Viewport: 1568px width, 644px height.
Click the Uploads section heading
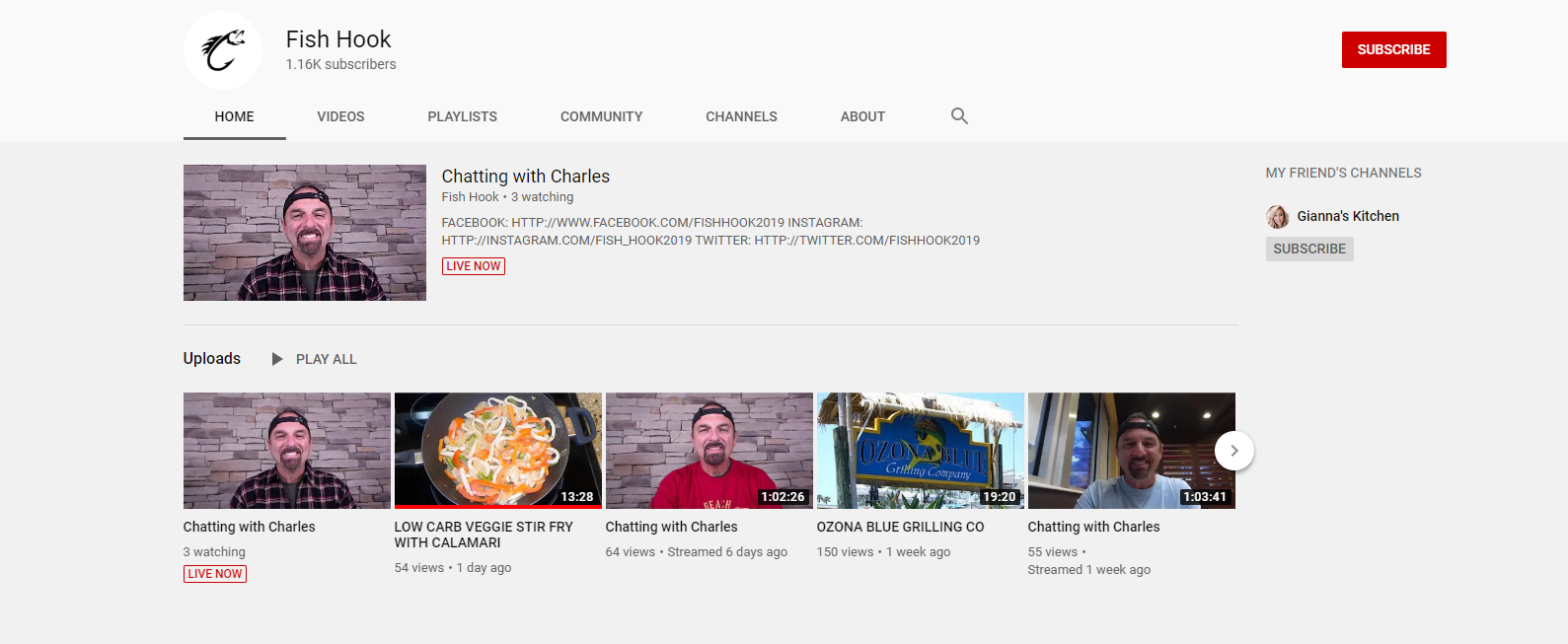(212, 358)
